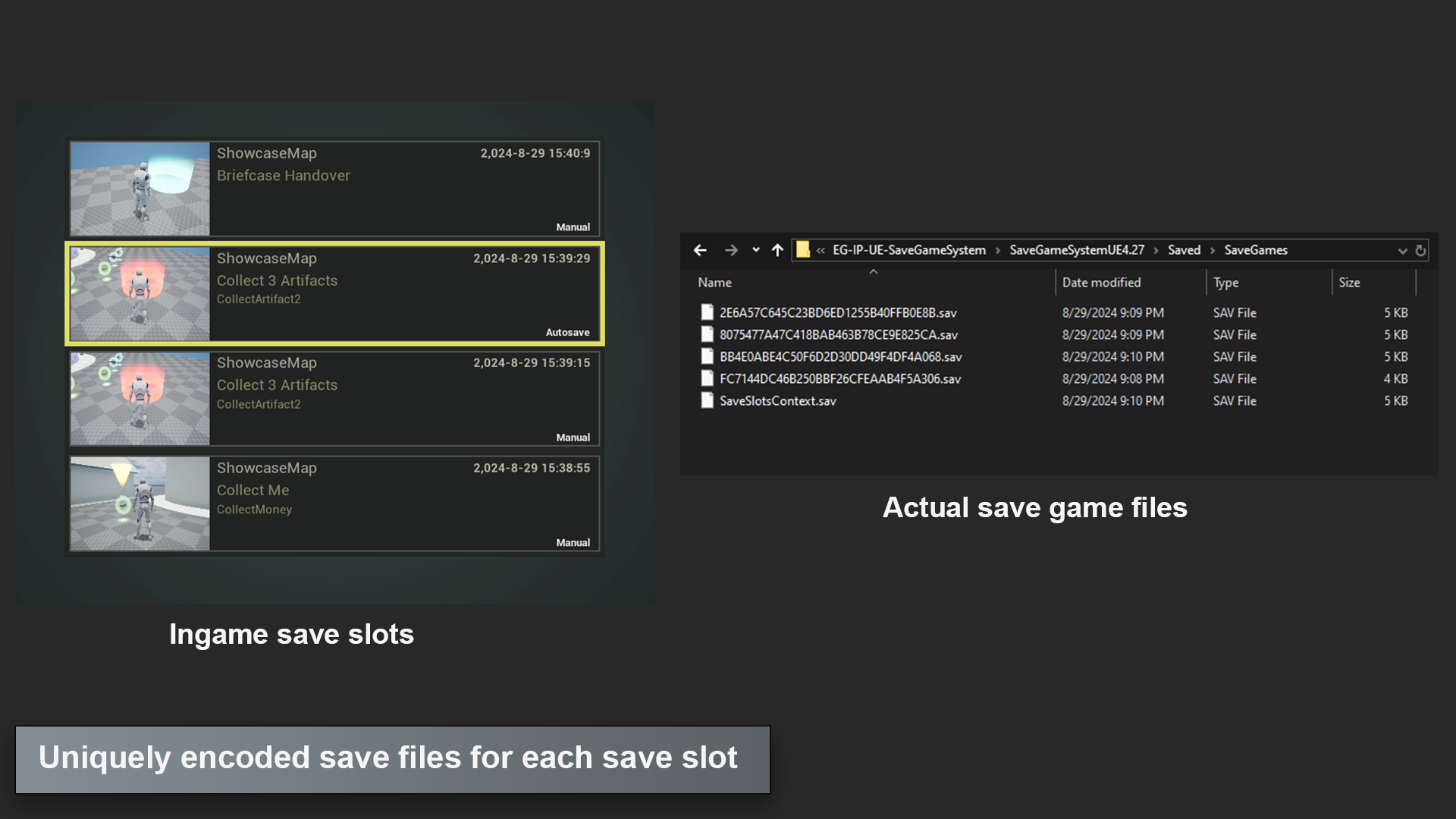
Task: Click the Up directory arrow
Action: point(777,250)
